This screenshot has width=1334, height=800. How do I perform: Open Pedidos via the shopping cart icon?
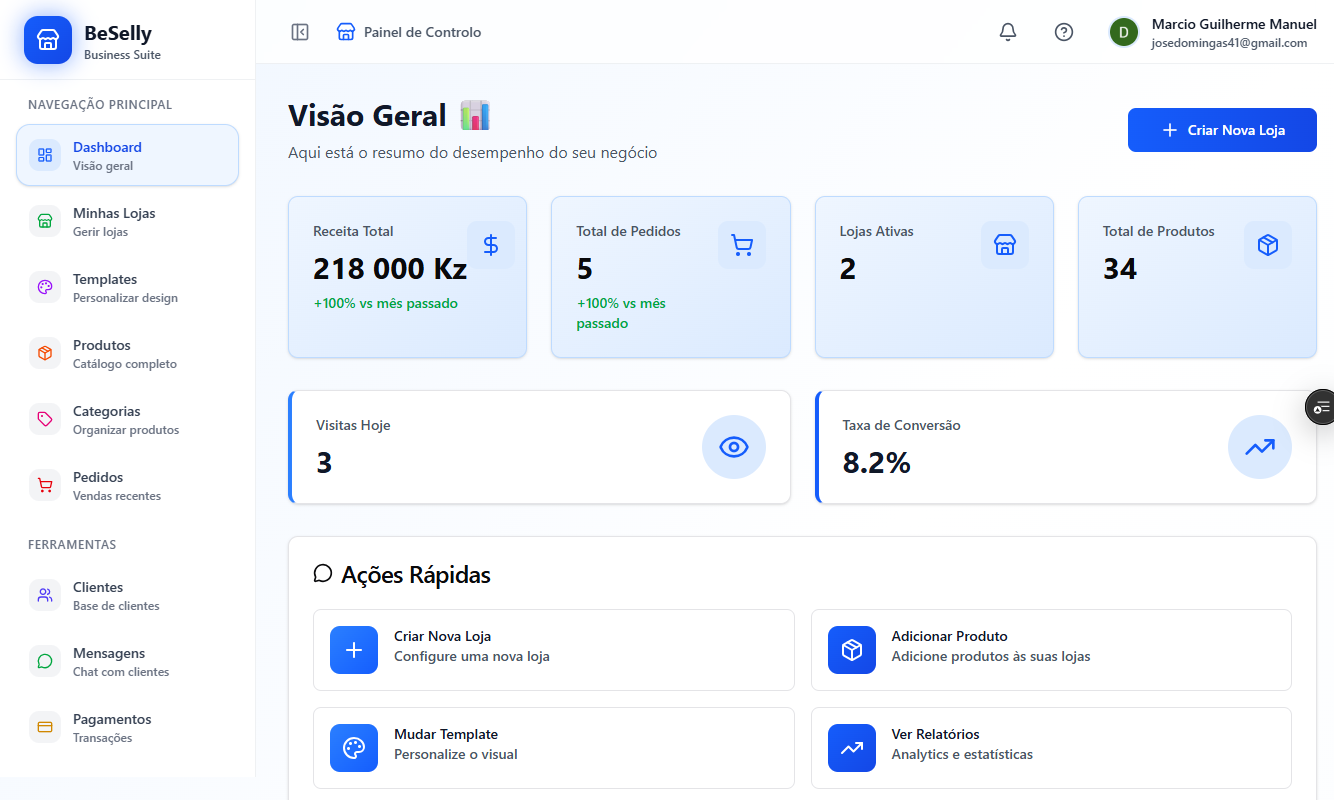(44, 485)
